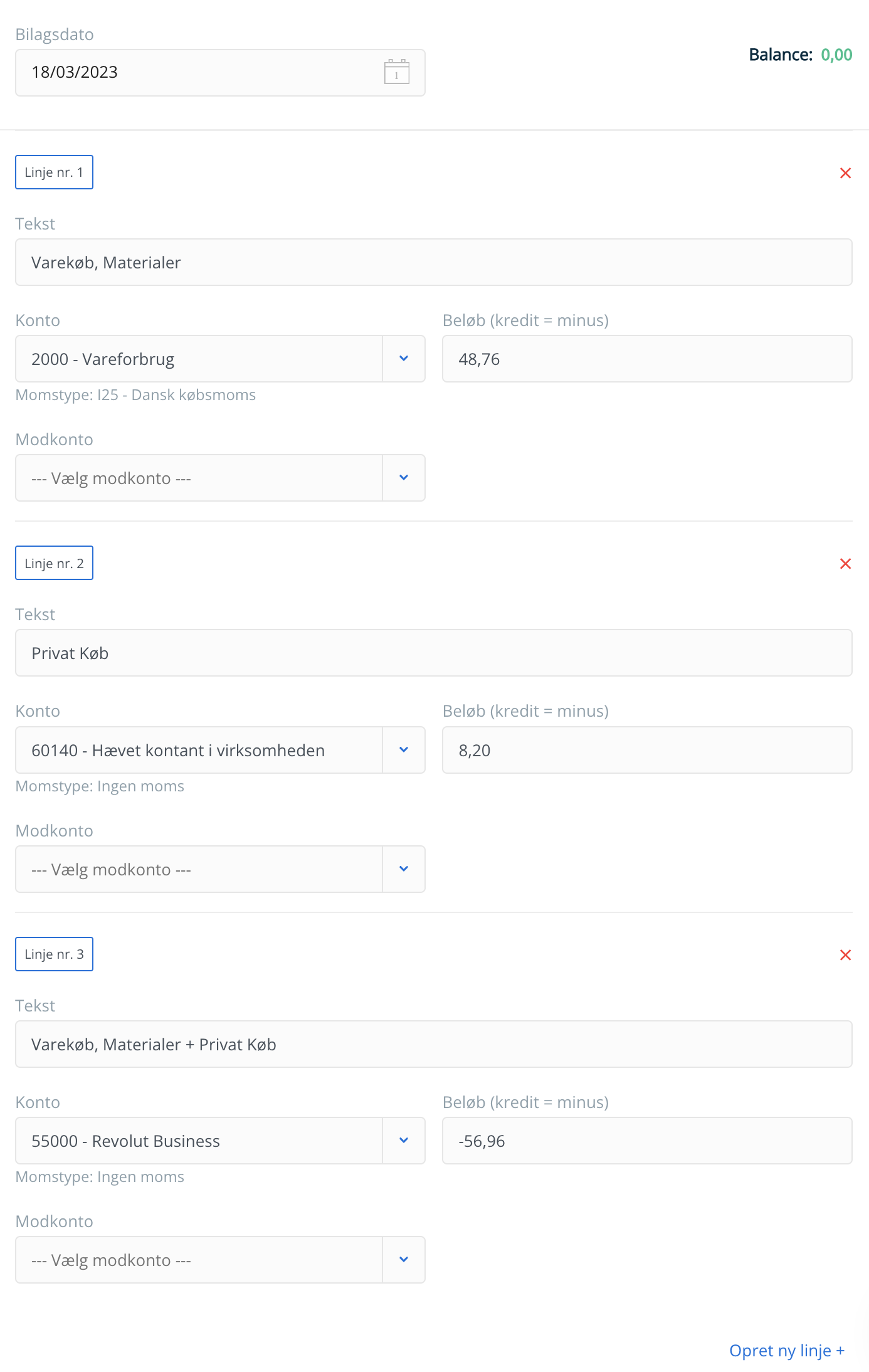Select the Linje nr. 1 label
This screenshot has height=1372, width=869.
pyautogui.click(x=54, y=172)
